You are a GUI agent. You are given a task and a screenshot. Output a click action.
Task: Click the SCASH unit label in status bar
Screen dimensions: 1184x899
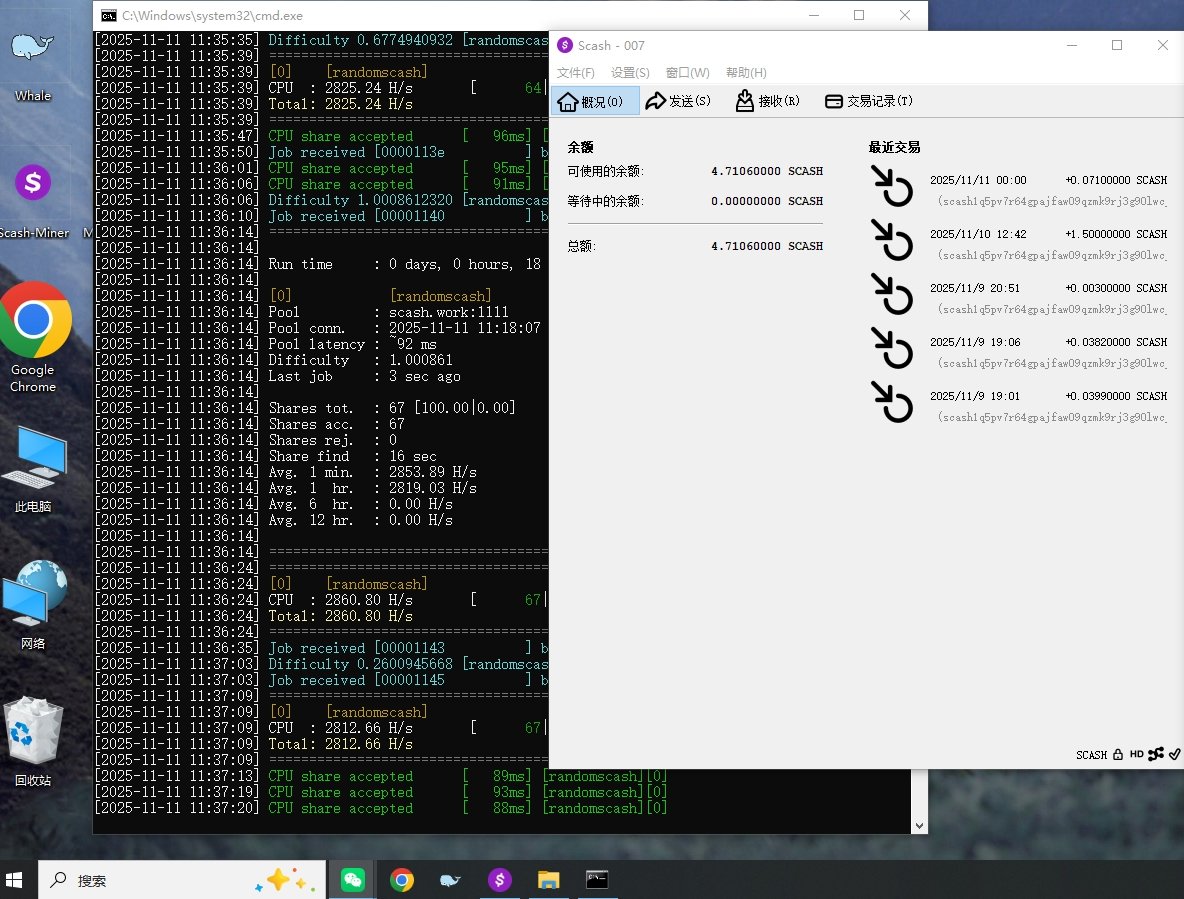click(x=1091, y=755)
